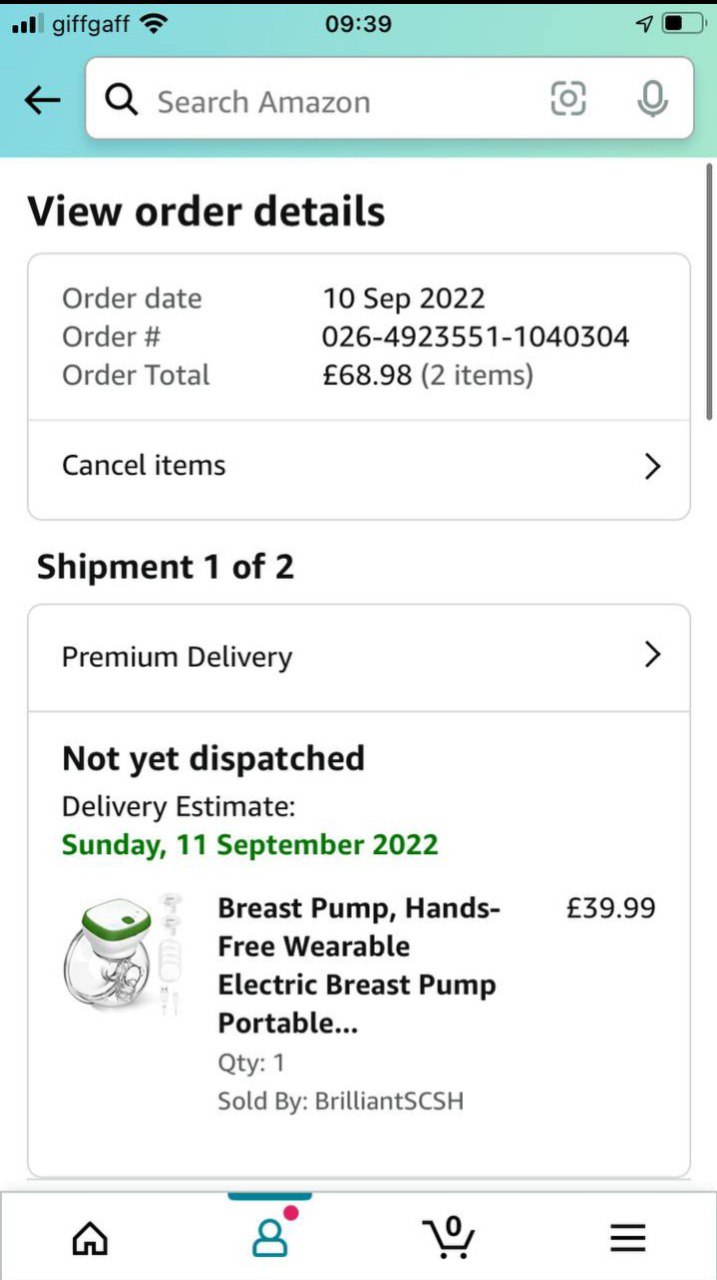Tap the battery indicator in status bar
This screenshot has width=717, height=1280.
click(684, 23)
